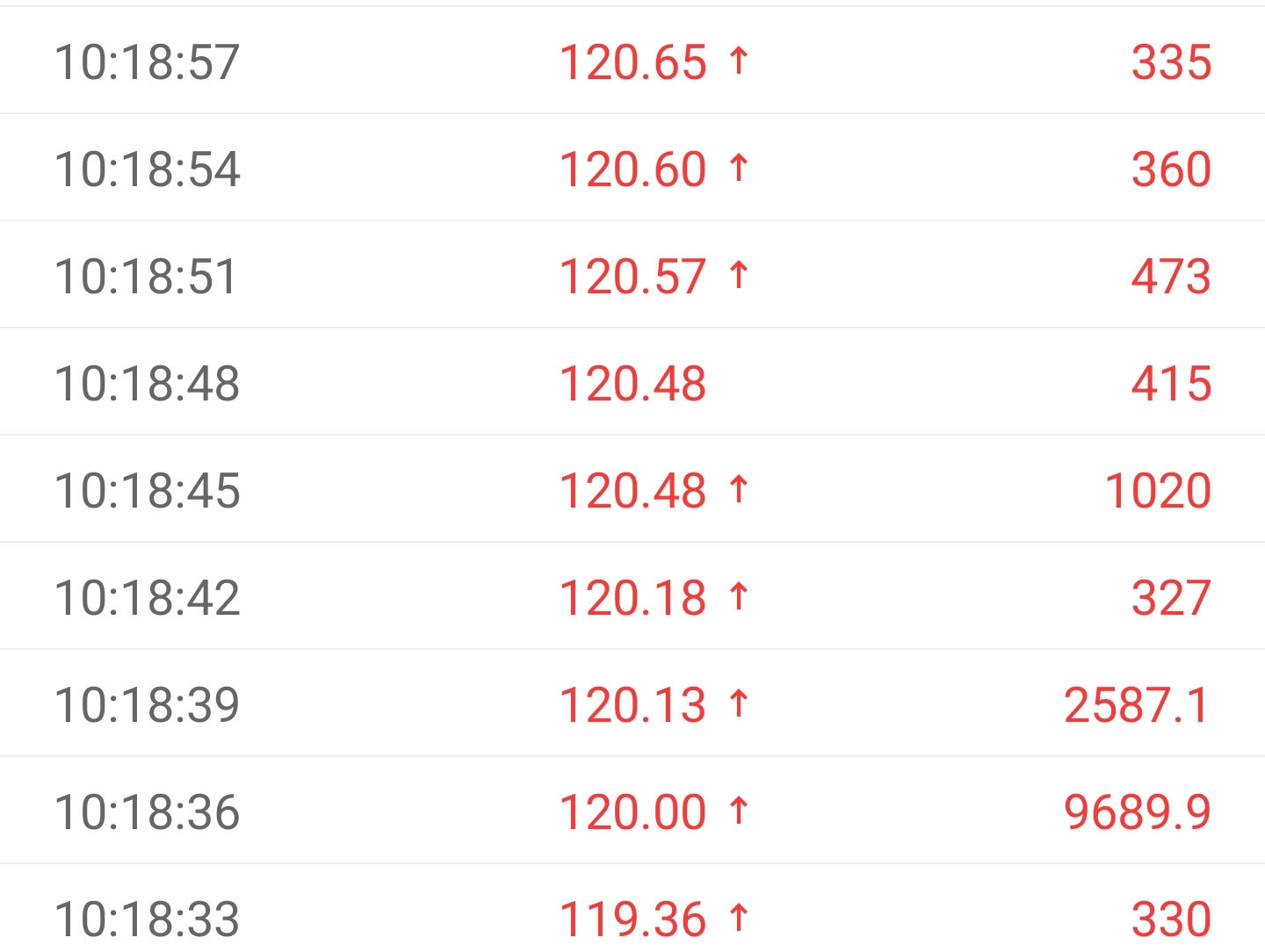This screenshot has height=952, width=1265.
Task: Tap the 10:18:33 timestamp
Action: pyautogui.click(x=147, y=920)
